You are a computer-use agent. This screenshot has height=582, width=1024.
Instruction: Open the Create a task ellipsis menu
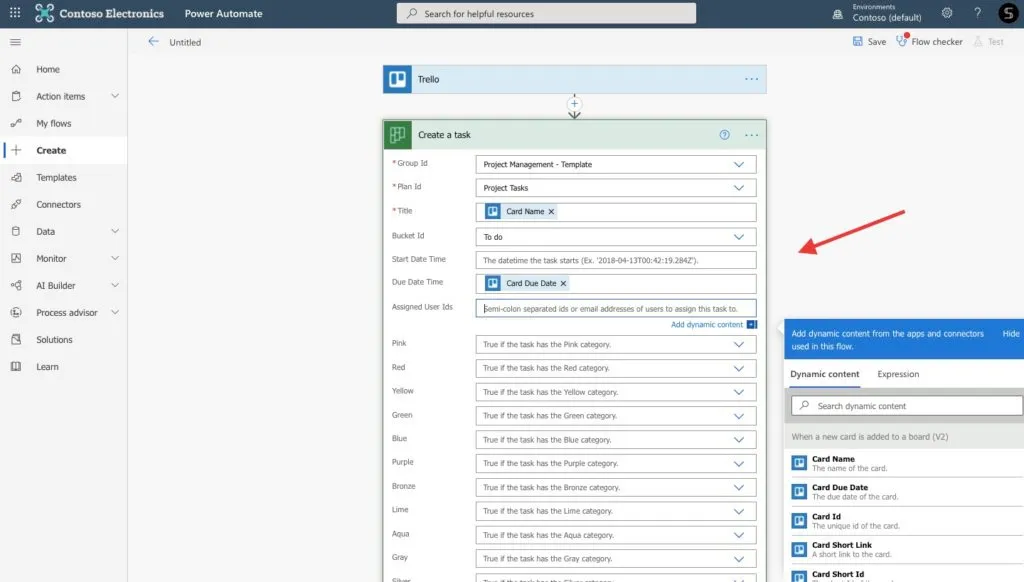[752, 135]
